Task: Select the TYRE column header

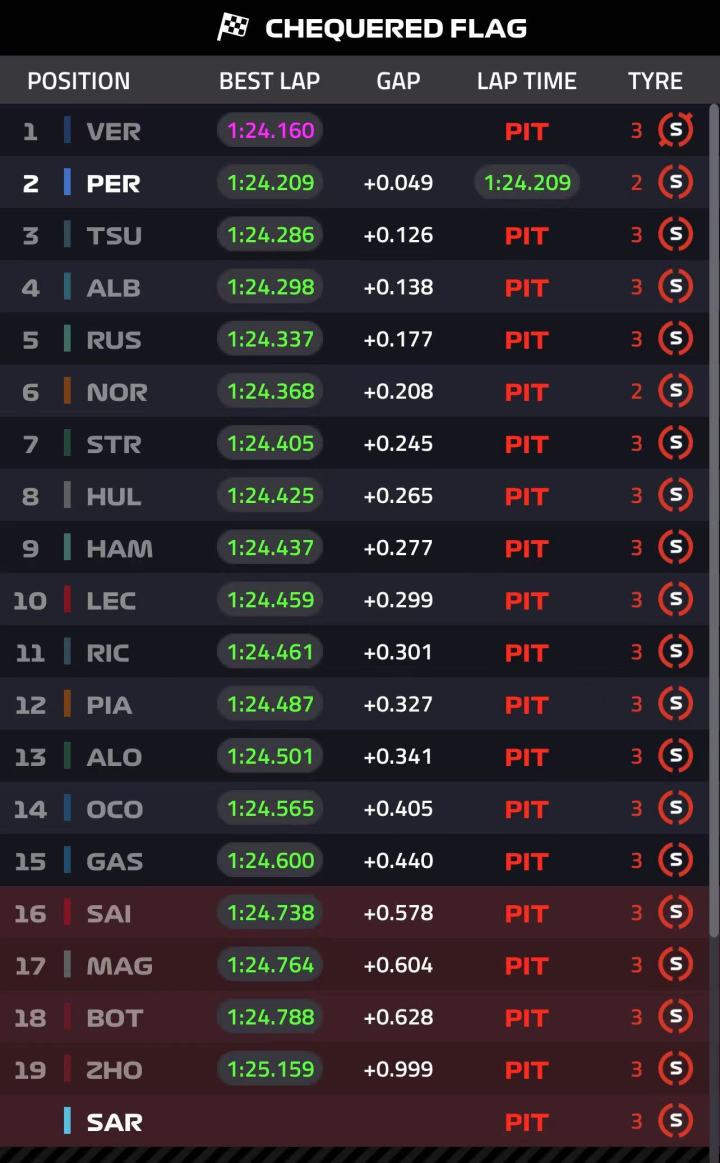Action: pos(655,81)
